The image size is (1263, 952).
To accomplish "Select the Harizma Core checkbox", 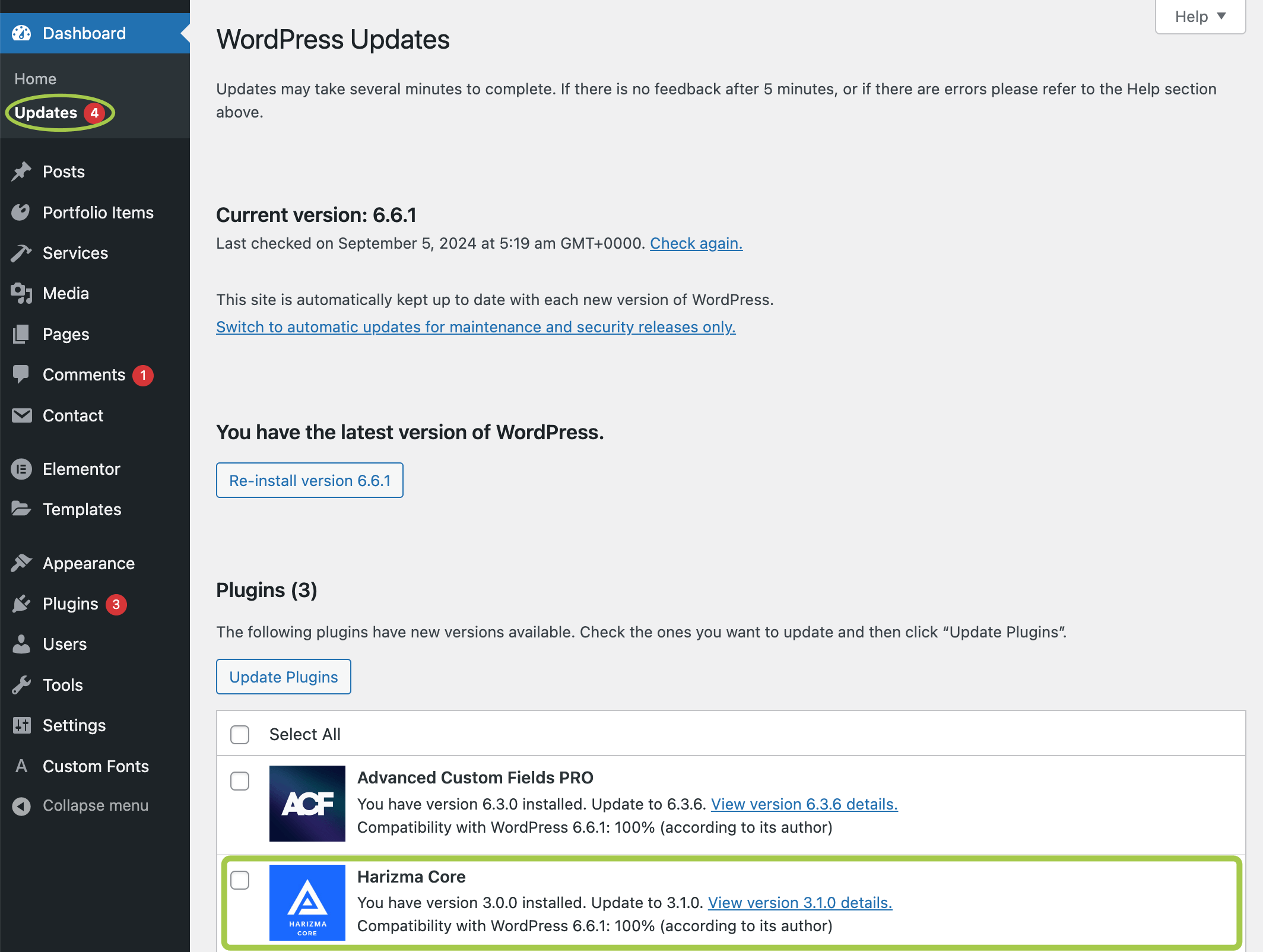I will click(x=240, y=880).
